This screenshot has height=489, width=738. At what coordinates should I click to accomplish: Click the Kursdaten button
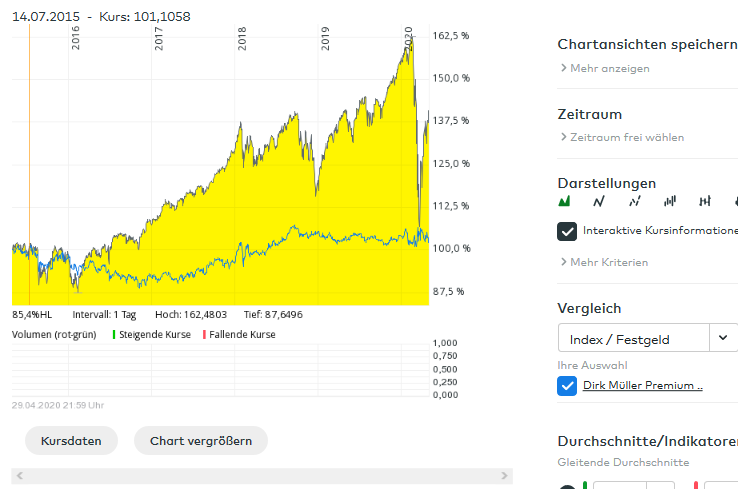[71, 440]
